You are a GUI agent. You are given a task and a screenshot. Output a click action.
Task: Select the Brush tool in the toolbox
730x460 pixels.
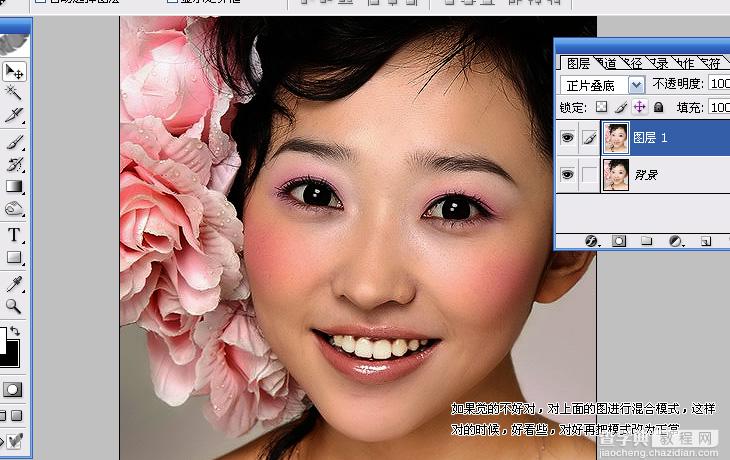14,142
